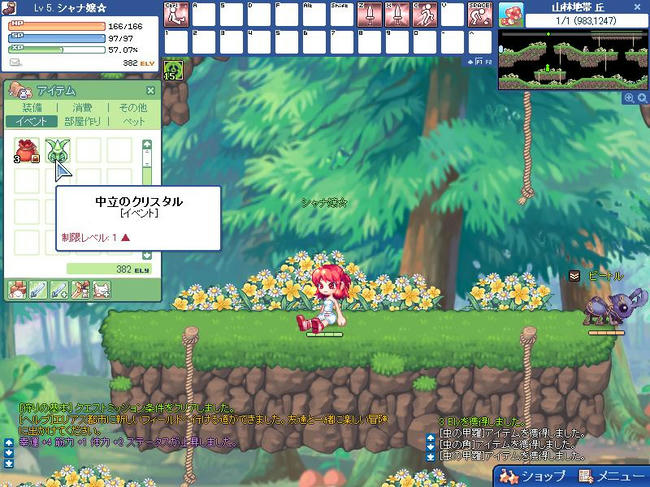The height and width of the screenshot is (487, 650).
Task: Click left chat log scroll-up arrow
Action: (9, 443)
